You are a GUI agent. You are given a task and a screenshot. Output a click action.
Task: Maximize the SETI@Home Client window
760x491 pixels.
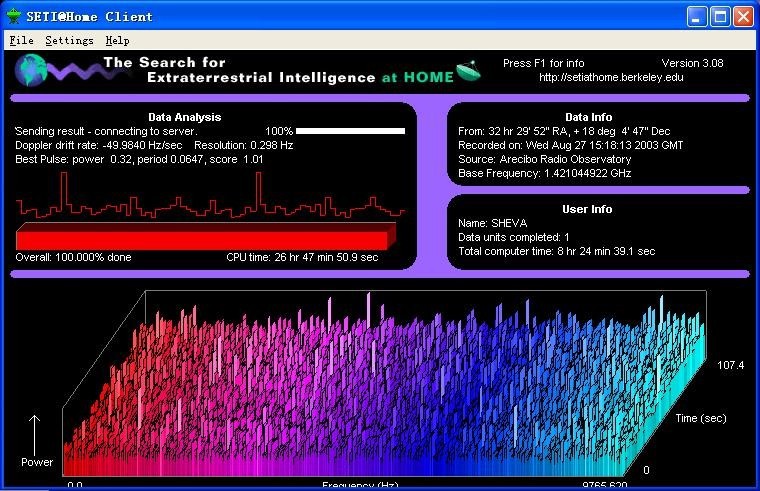[720, 16]
